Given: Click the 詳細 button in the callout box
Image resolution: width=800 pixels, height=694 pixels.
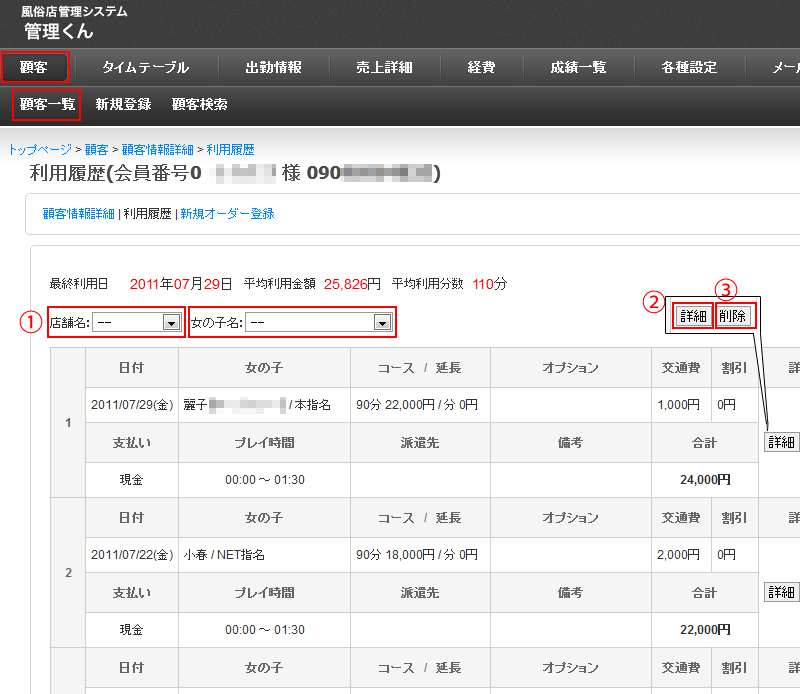Looking at the screenshot, I should (x=693, y=316).
